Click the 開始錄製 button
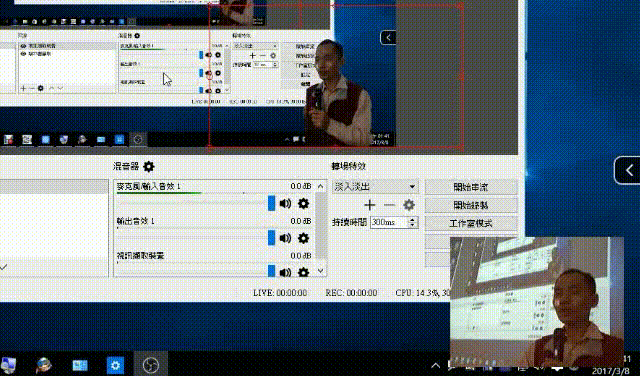640x376 pixels. click(471, 205)
